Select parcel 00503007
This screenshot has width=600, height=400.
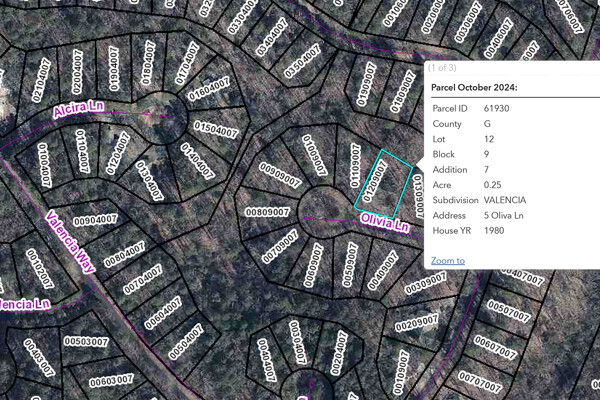point(86,342)
